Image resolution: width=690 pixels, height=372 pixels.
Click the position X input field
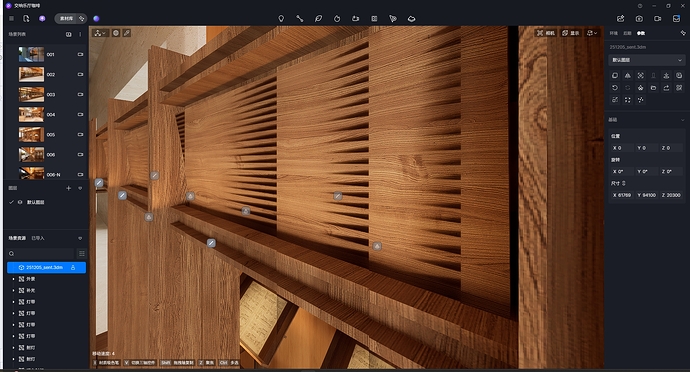621,148
